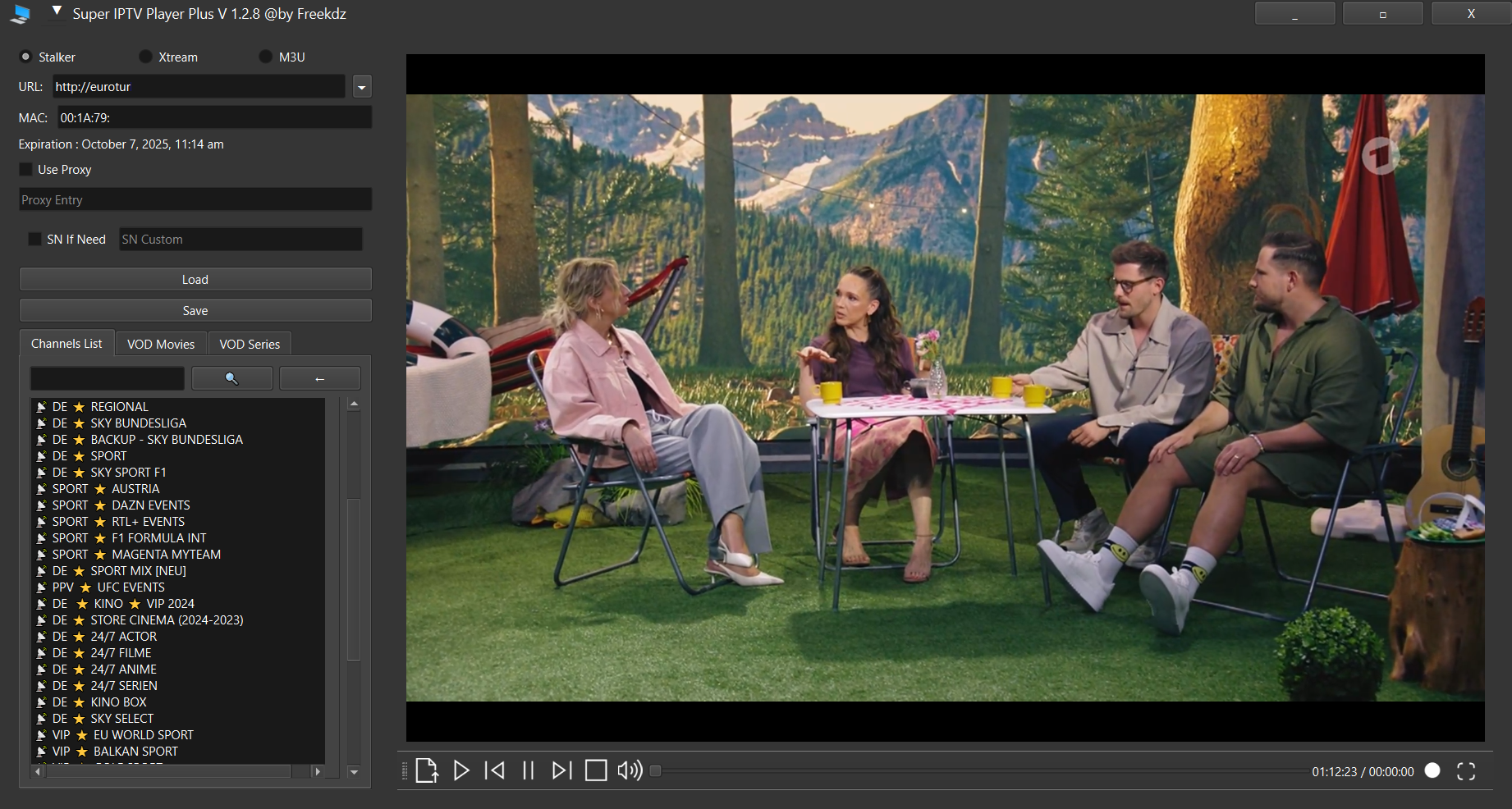Enable the Use Proxy checkbox
Screen dimensions: 1512x809
[x=26, y=169]
